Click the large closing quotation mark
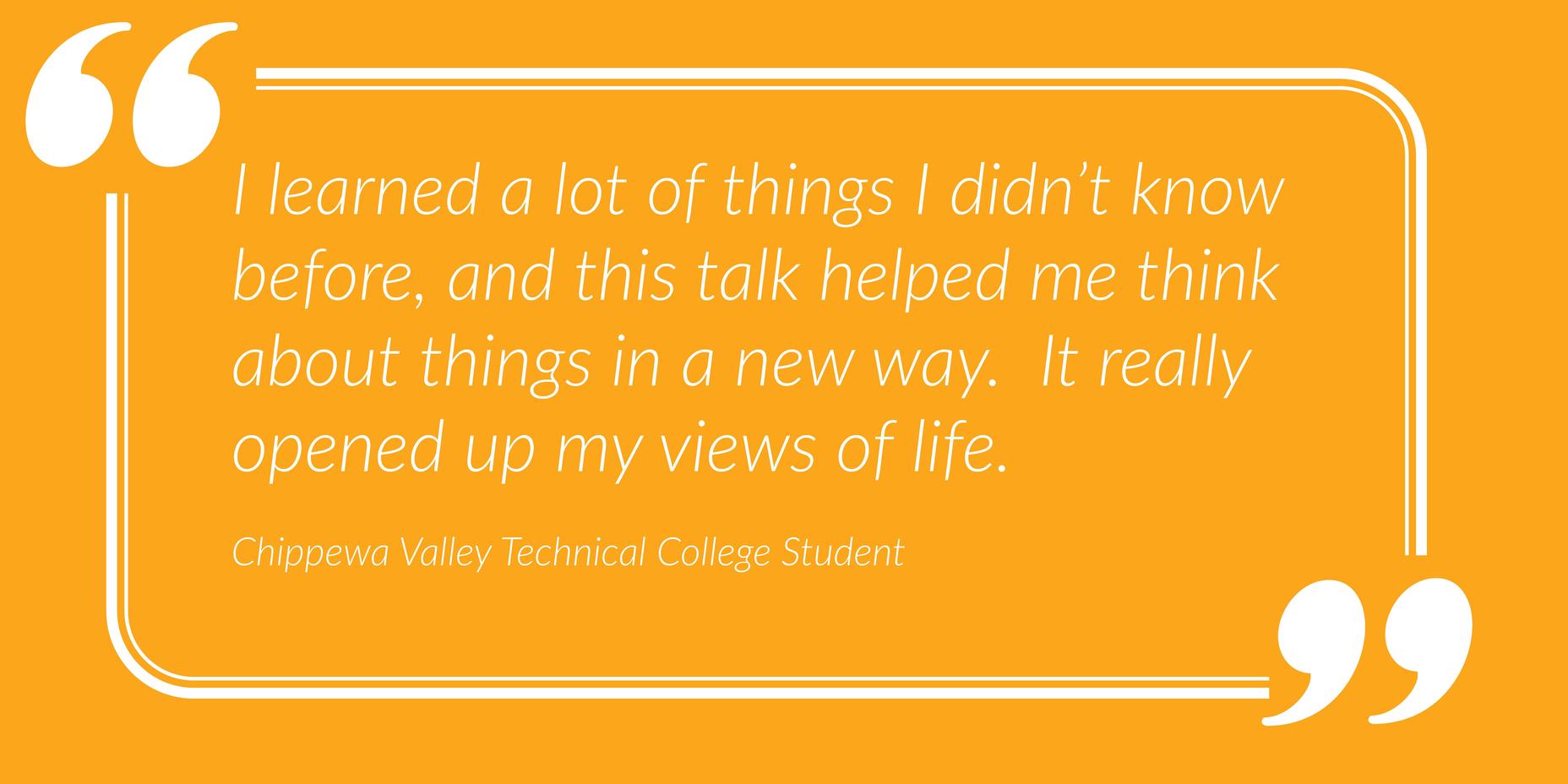The width and height of the screenshot is (1568, 784). [x=1375, y=651]
